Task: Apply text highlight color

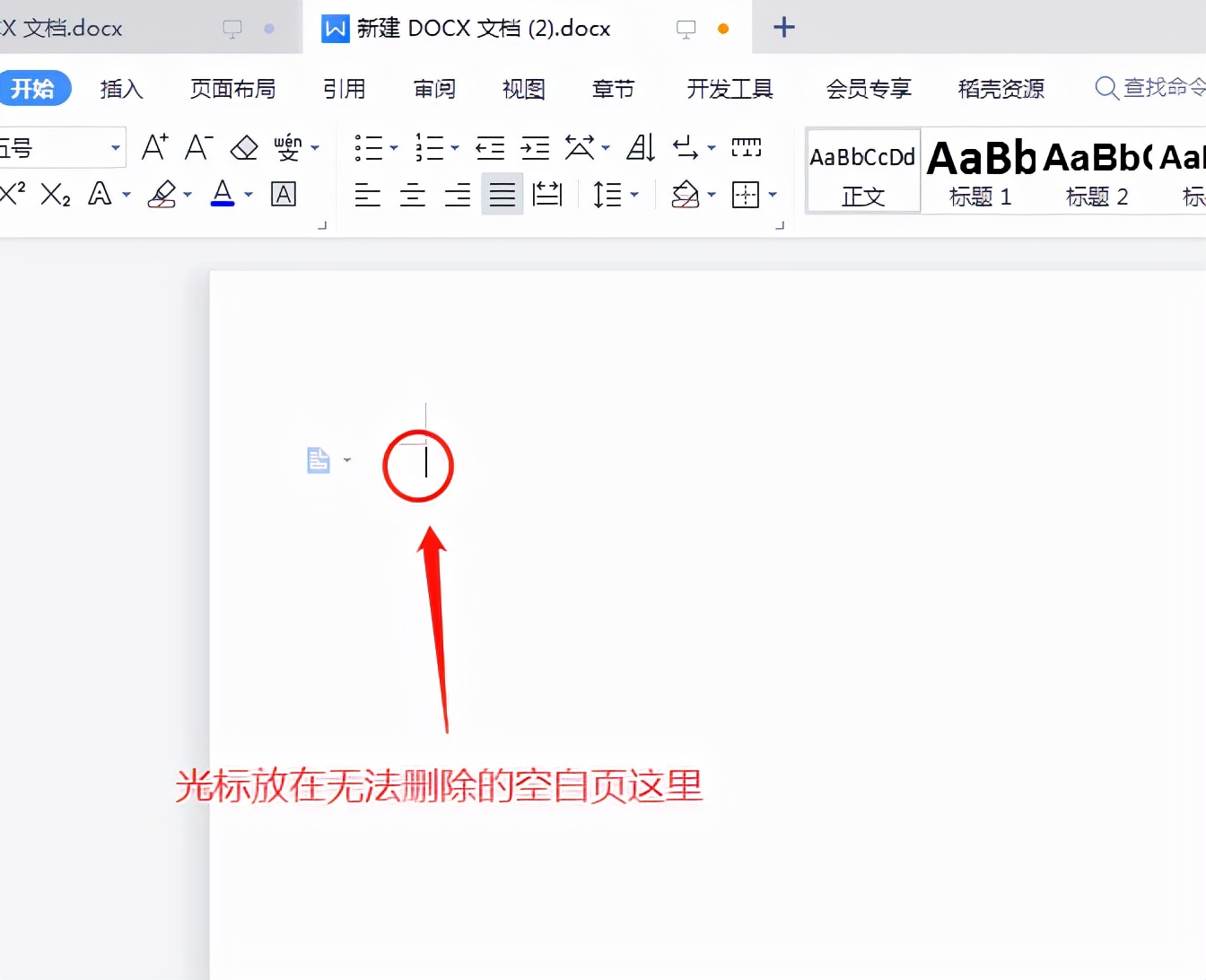Action: click(x=162, y=194)
